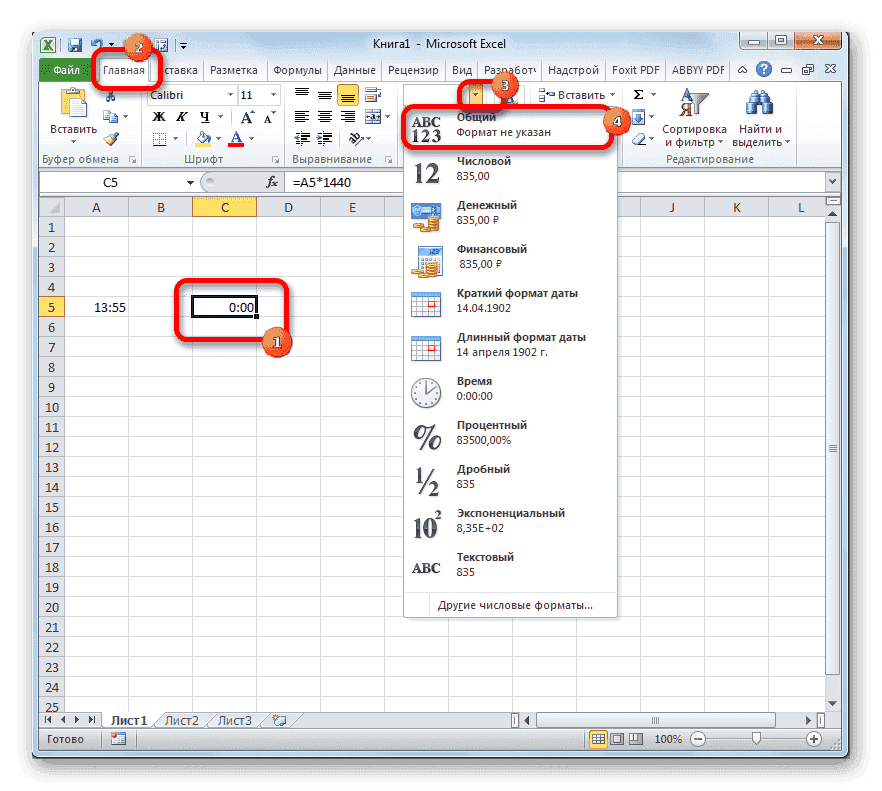Open the font size dropdown

273,94
